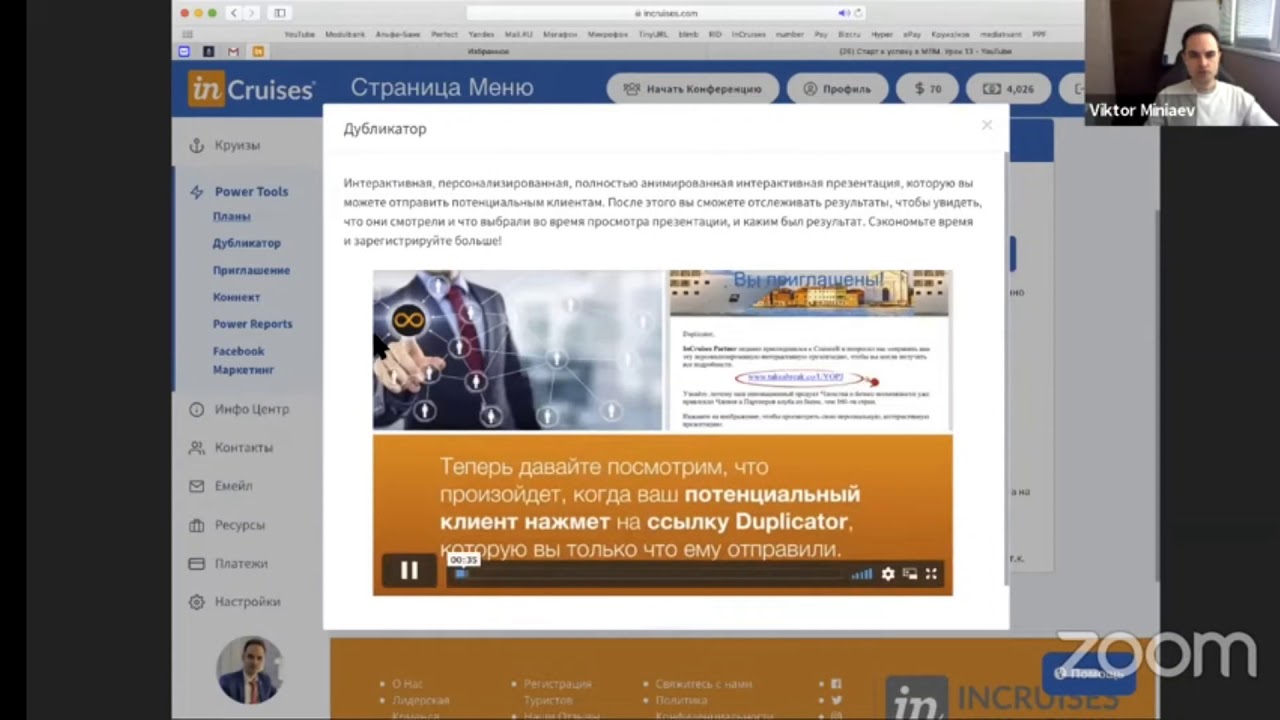Open Регистрация Туристов footer link
This screenshot has height=720, width=1280.
[557, 692]
